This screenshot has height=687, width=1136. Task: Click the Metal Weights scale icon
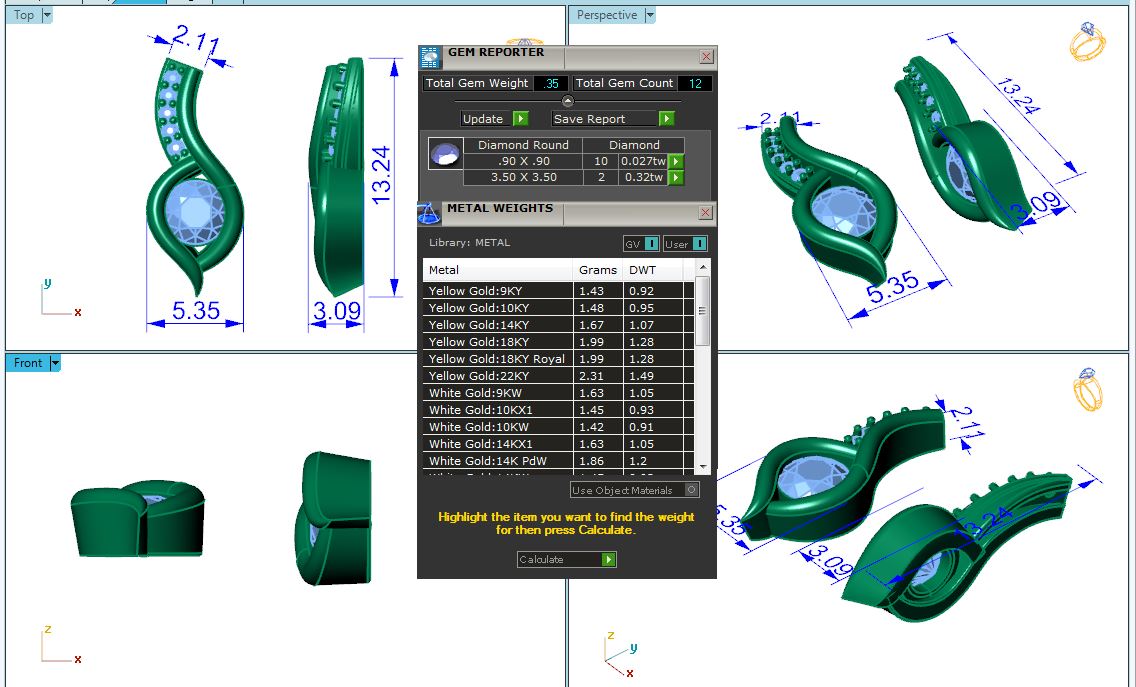tap(429, 214)
